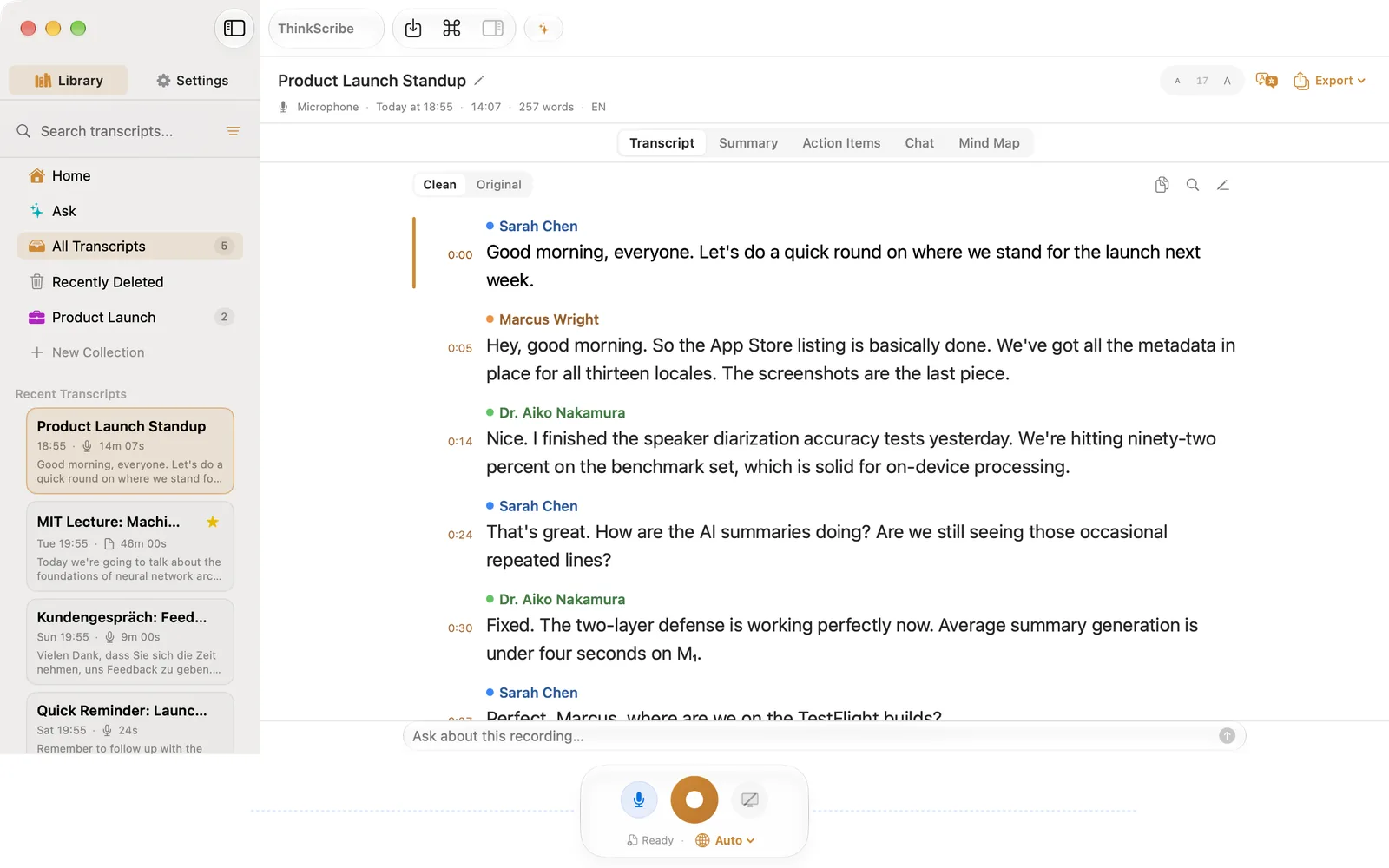
Task: Open the Mind Map tab
Action: click(x=989, y=143)
